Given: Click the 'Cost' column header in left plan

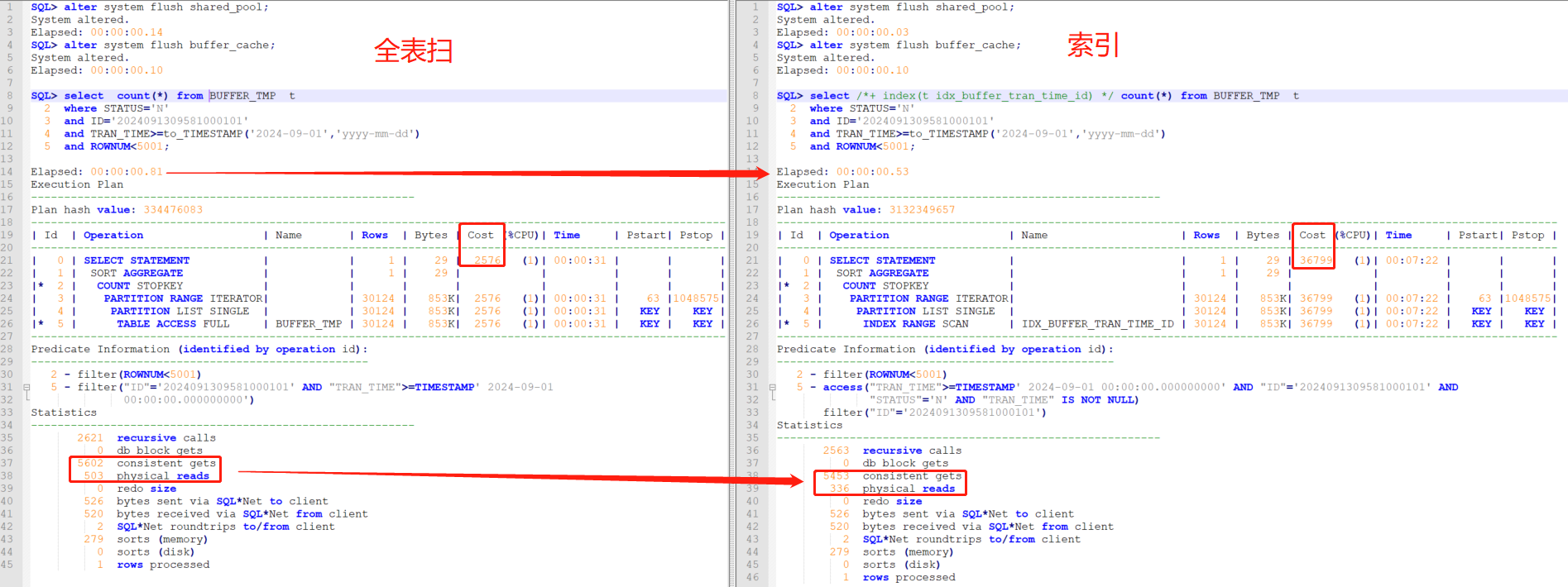Looking at the screenshot, I should 481,236.
